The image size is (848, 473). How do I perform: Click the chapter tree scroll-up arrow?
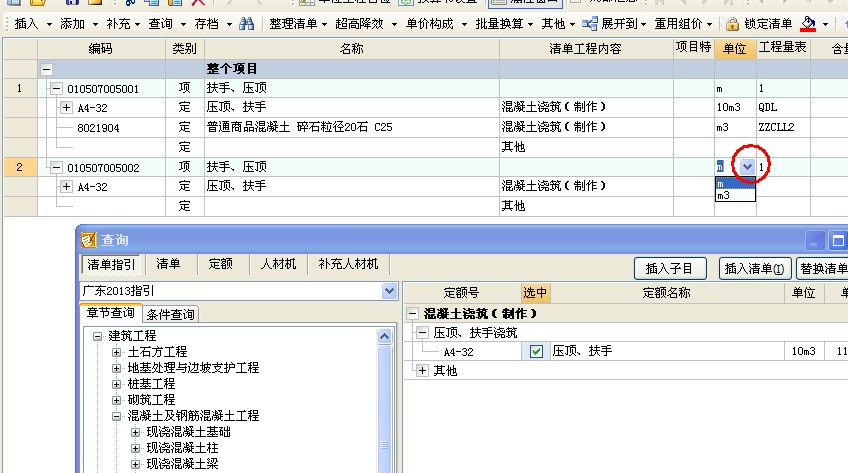385,336
